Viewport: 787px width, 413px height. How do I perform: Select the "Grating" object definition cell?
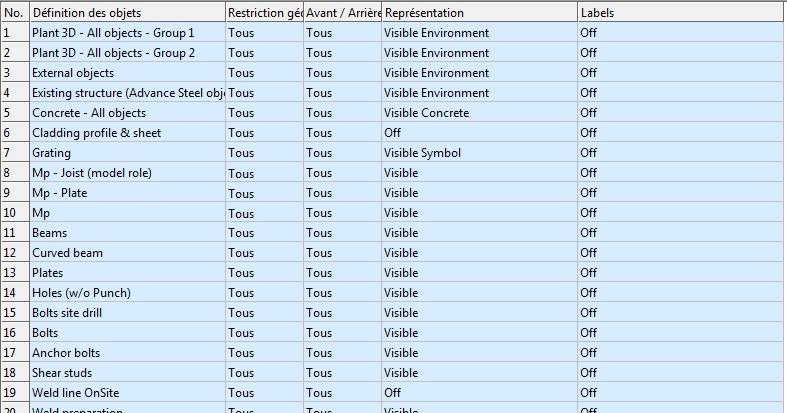(x=51, y=153)
